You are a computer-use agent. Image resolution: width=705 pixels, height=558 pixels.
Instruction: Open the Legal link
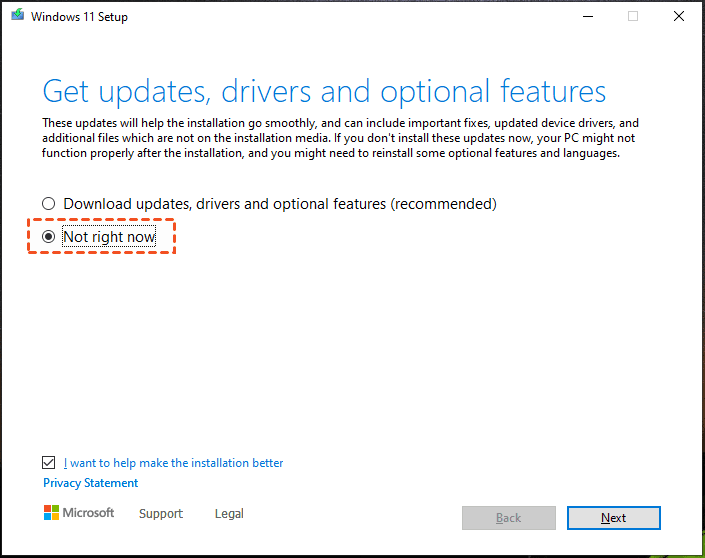[x=229, y=513]
